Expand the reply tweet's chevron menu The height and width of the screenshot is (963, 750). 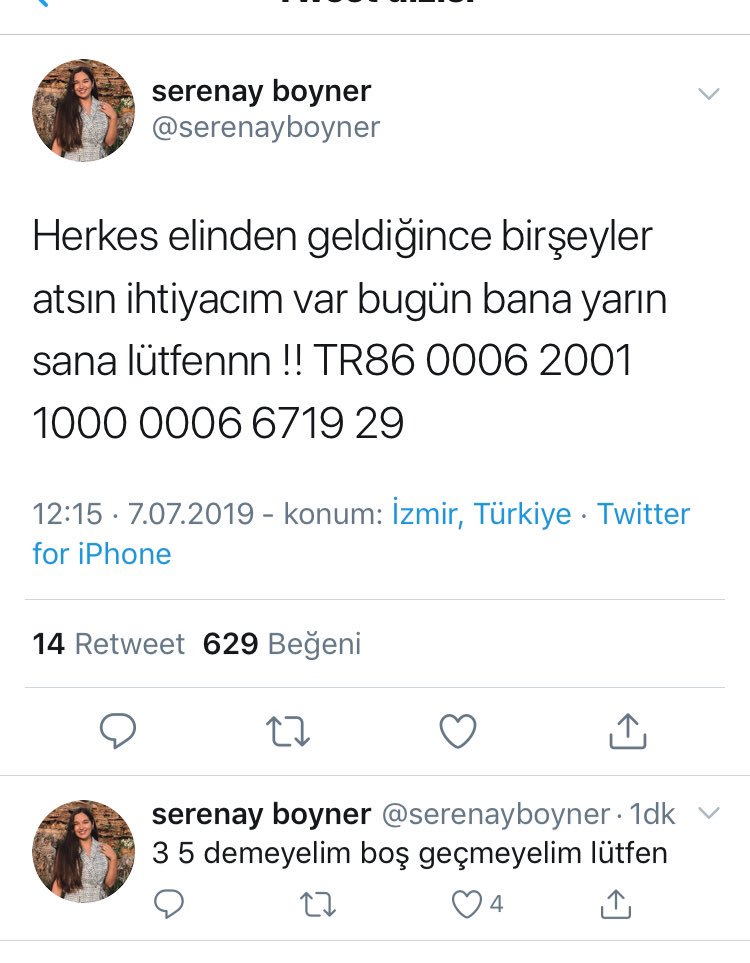[x=709, y=814]
